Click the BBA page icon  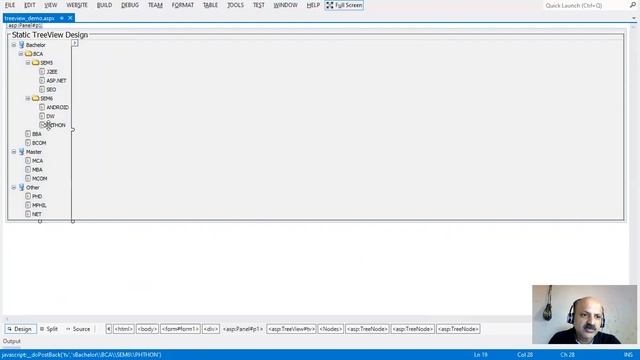point(28,134)
